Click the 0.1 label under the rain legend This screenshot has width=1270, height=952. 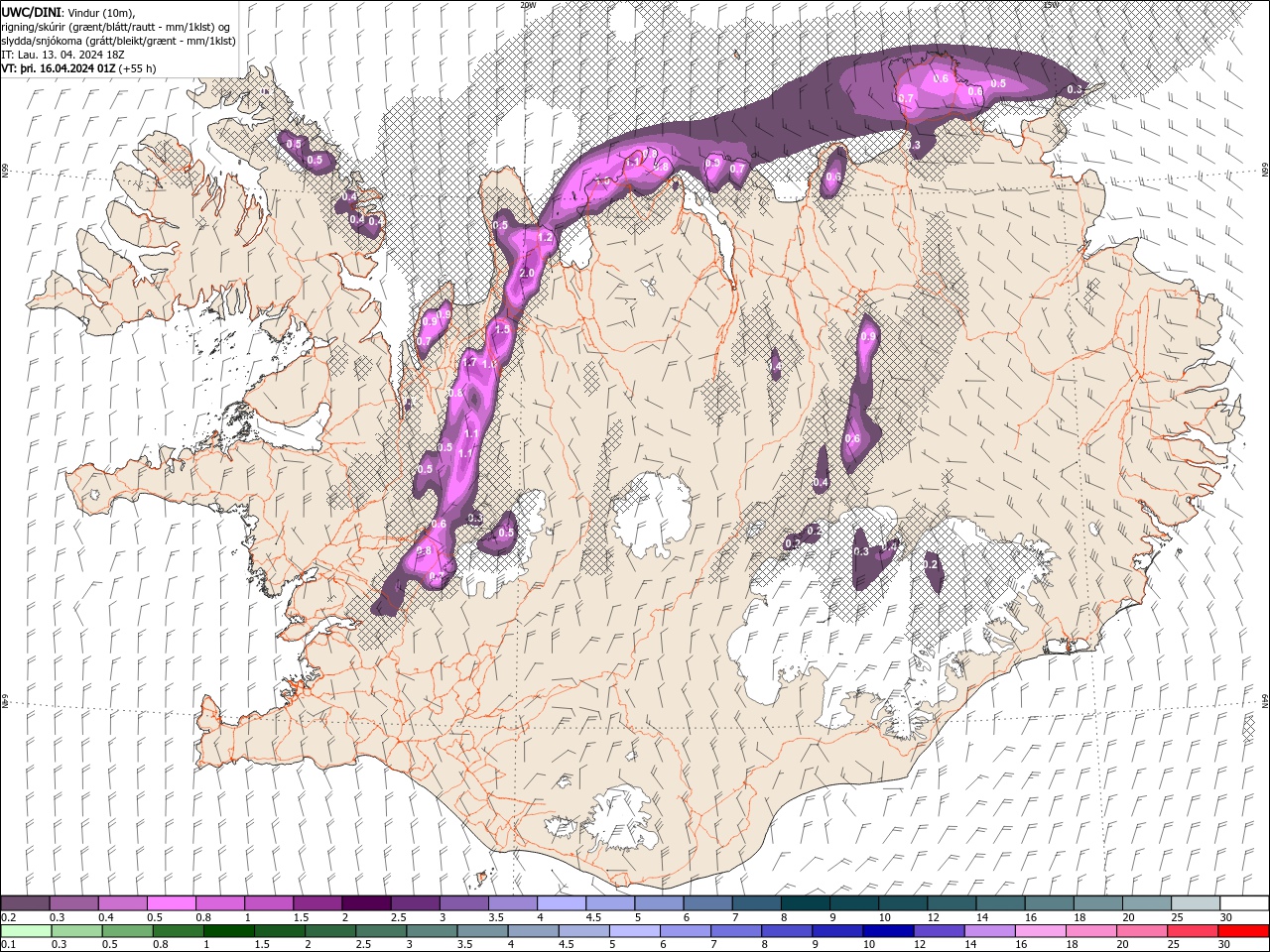click(7, 945)
